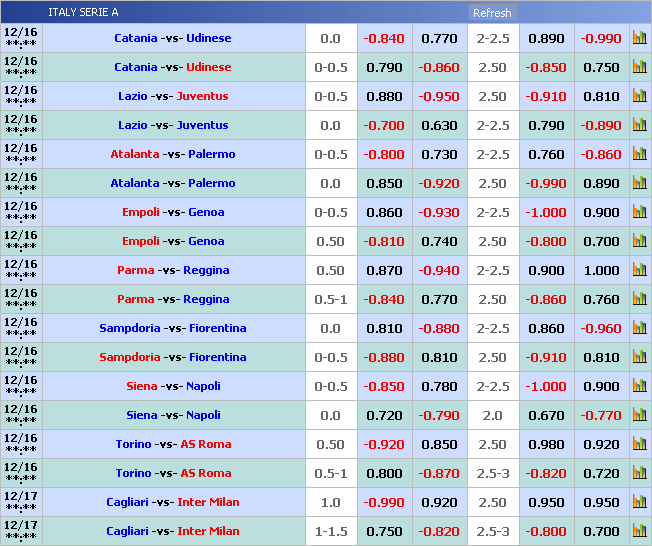Open chart icon for Empoli-Genoa 0.50 handicap row

tap(639, 242)
